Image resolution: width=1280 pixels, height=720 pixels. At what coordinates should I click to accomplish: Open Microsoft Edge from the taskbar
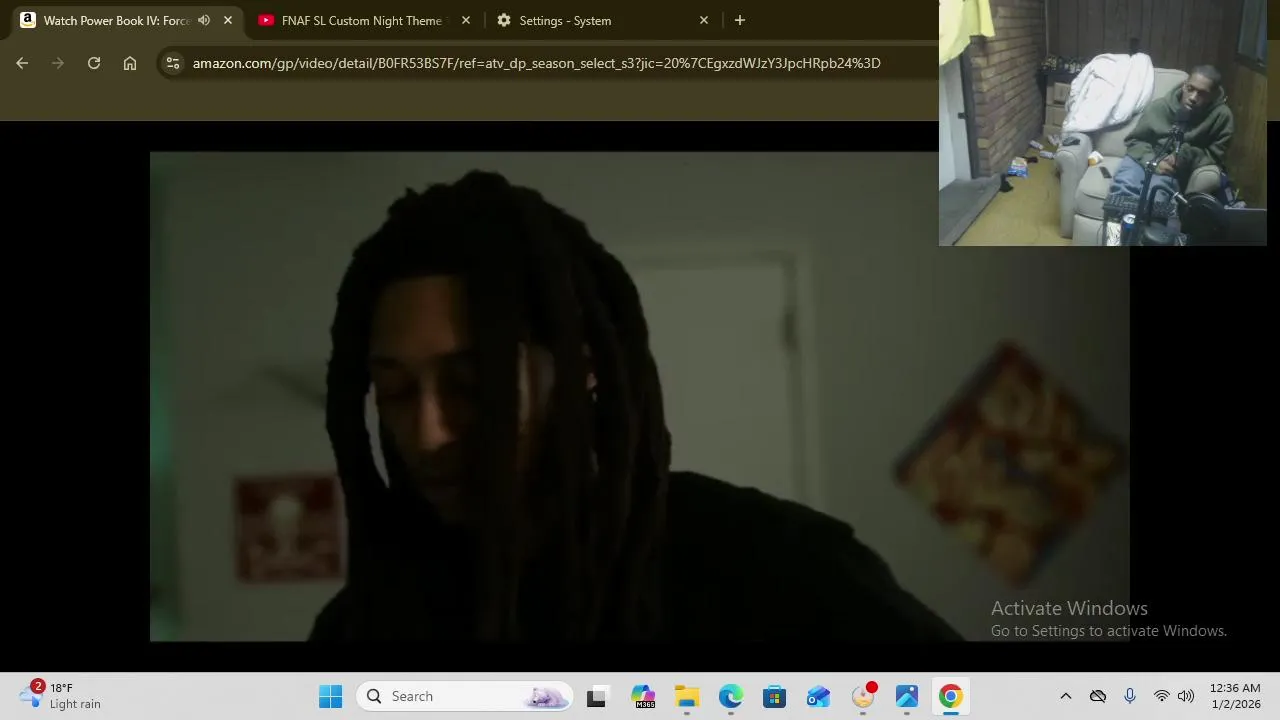pos(731,696)
